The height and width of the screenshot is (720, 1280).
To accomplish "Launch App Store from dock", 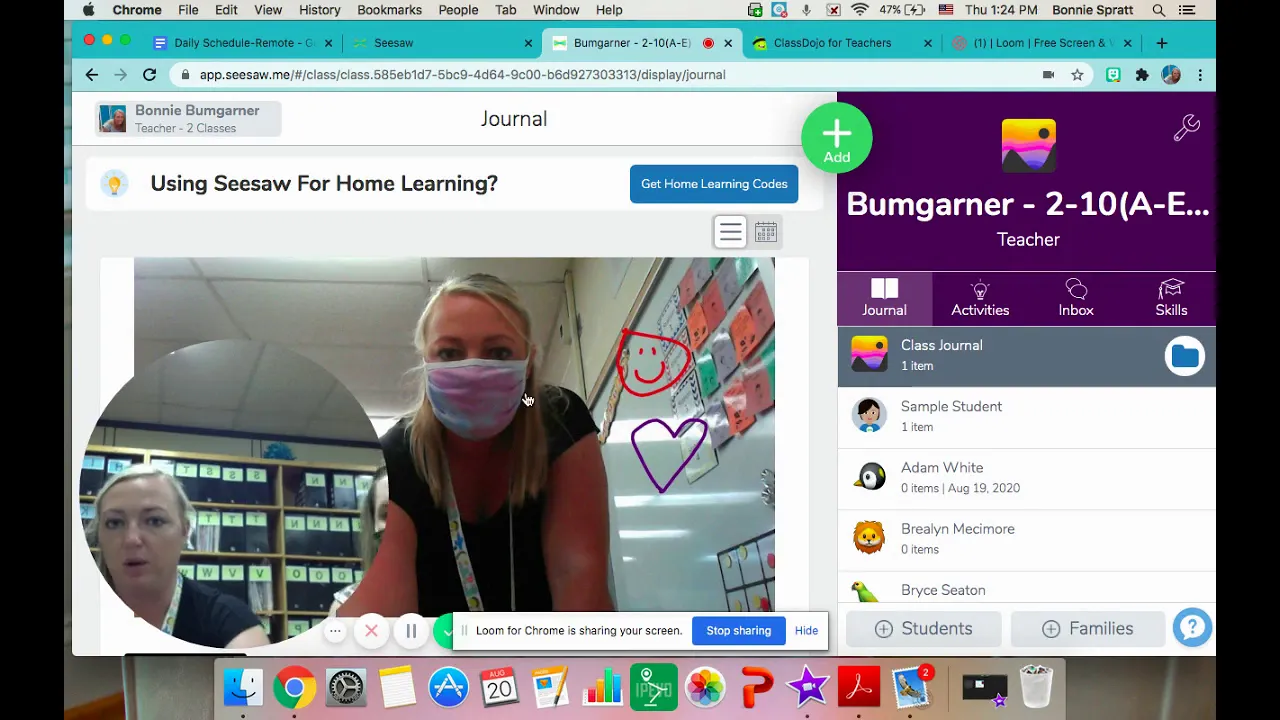I will click(448, 687).
